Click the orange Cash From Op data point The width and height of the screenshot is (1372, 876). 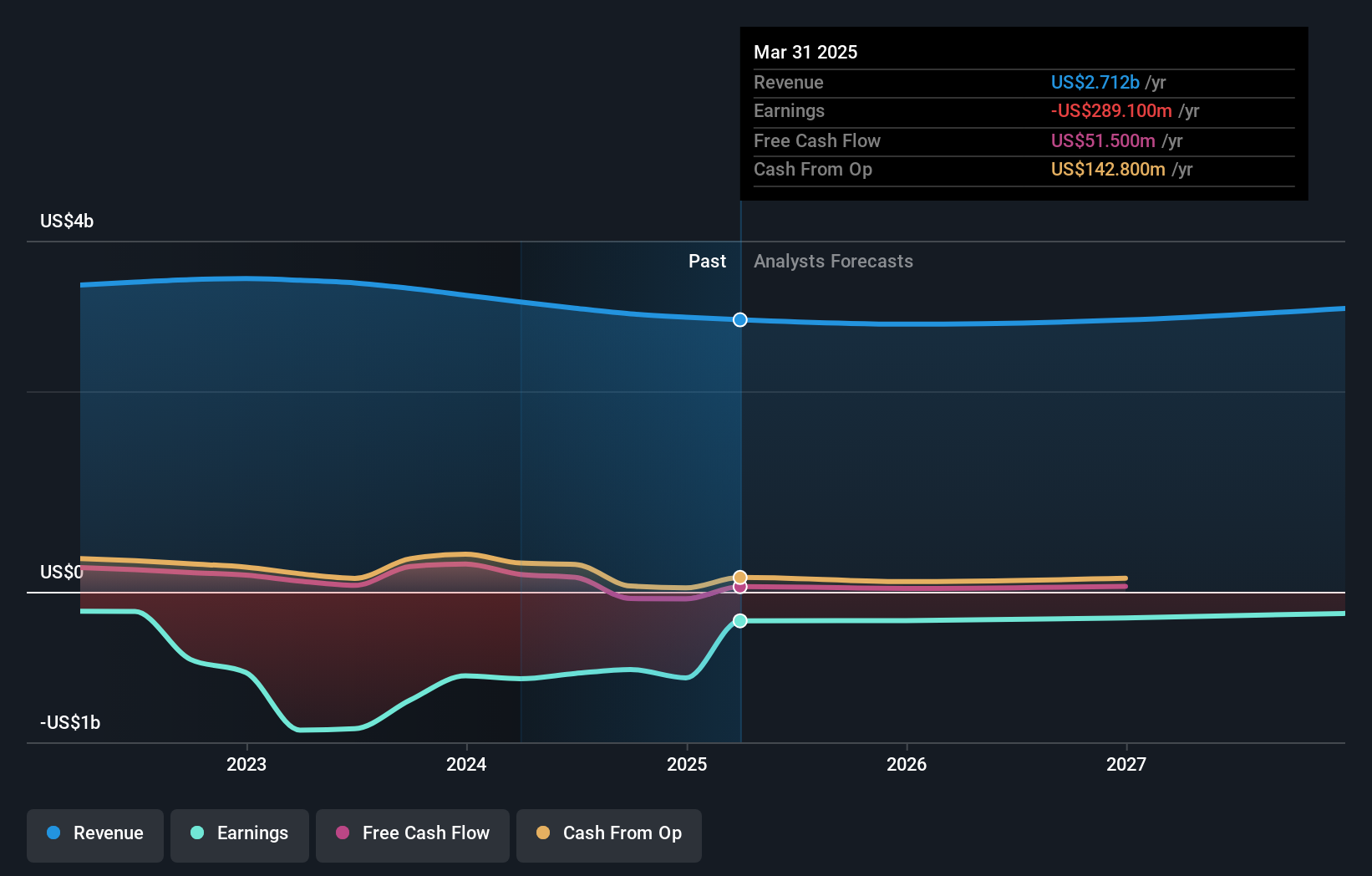pos(740,578)
